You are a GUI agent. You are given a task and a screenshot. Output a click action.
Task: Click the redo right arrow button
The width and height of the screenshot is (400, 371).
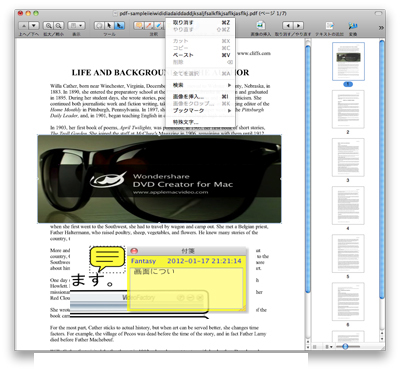pyautogui.click(x=298, y=25)
